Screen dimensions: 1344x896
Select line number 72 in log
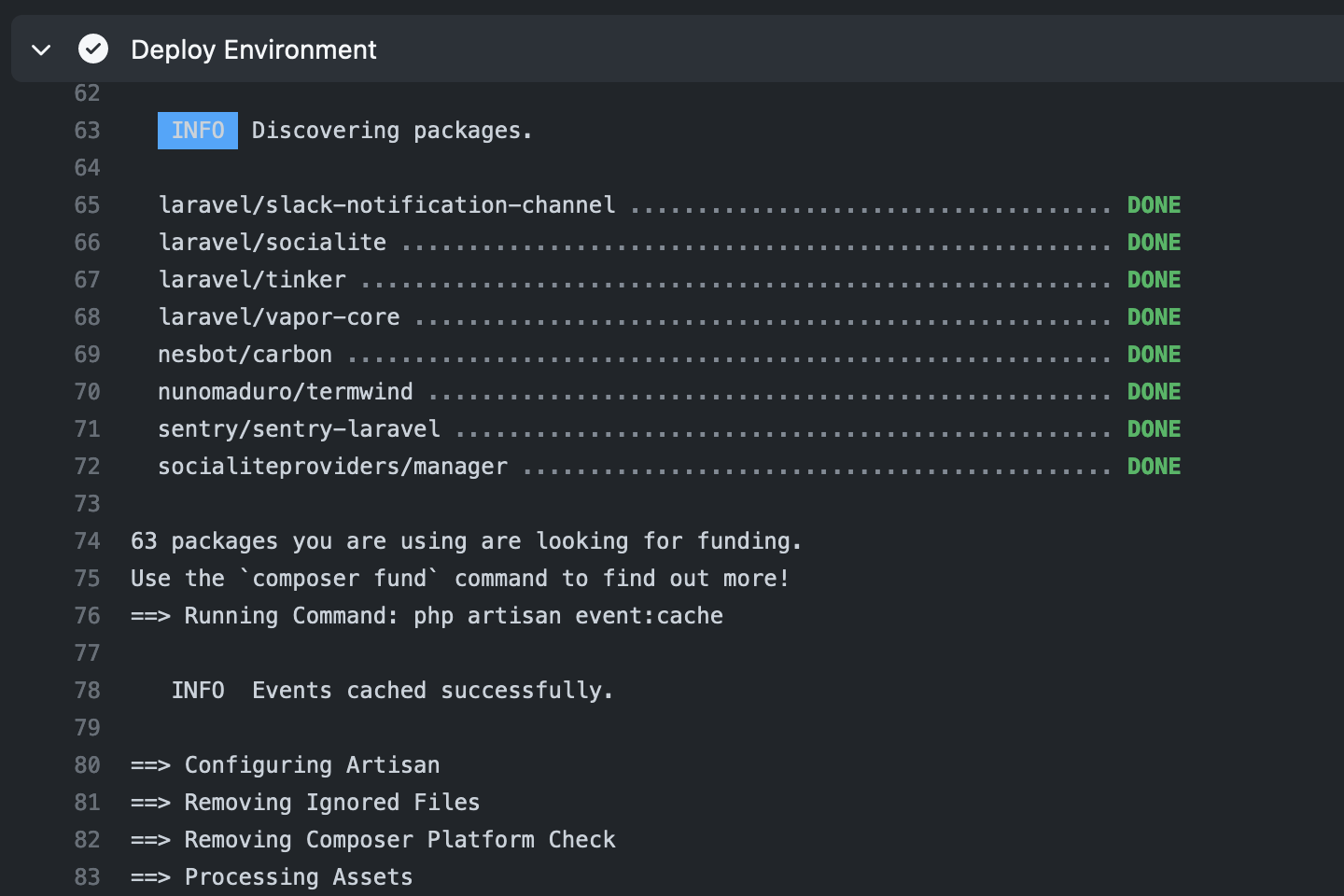click(x=87, y=467)
